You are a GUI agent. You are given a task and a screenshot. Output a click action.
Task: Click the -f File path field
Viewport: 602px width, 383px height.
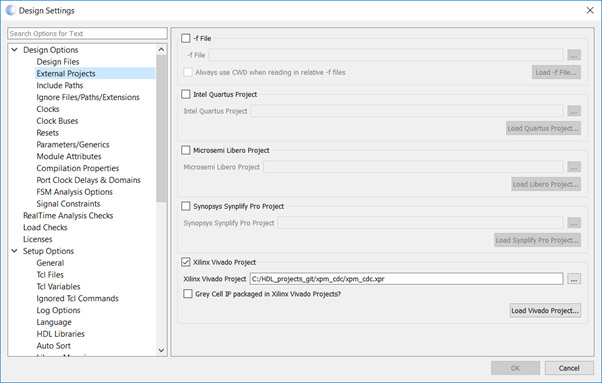pyautogui.click(x=386, y=55)
